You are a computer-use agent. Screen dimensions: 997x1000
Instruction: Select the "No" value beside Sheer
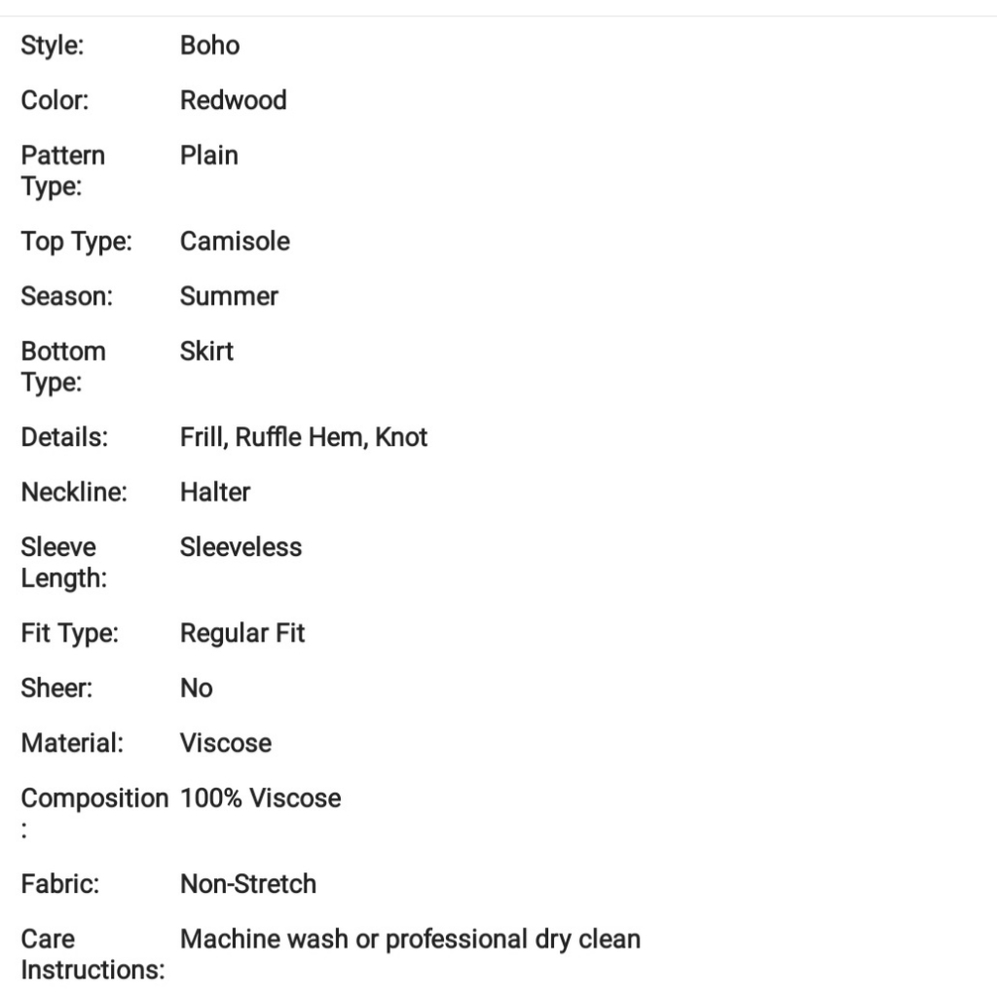196,688
